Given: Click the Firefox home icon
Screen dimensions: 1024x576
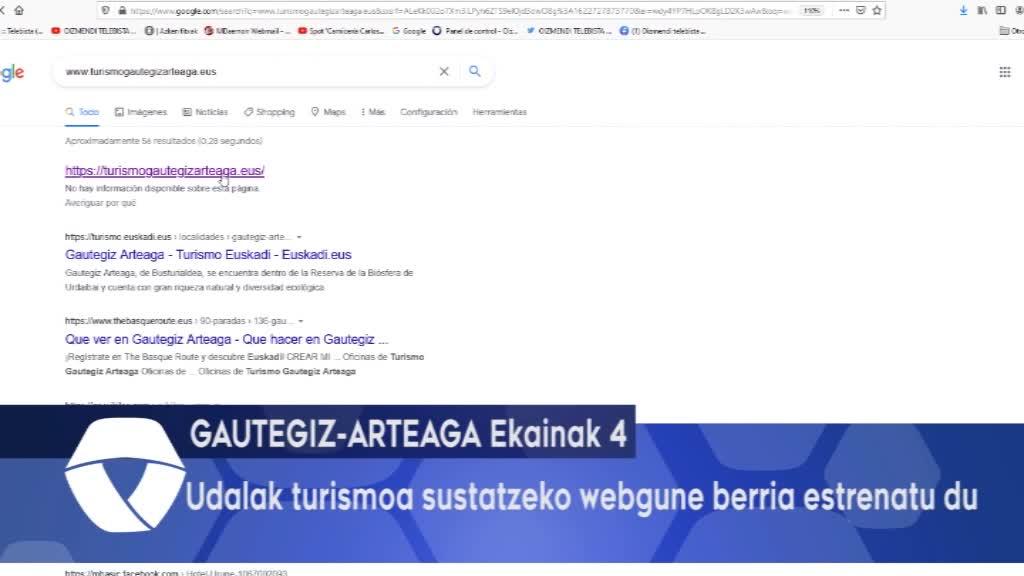Looking at the screenshot, I should [x=19, y=10].
